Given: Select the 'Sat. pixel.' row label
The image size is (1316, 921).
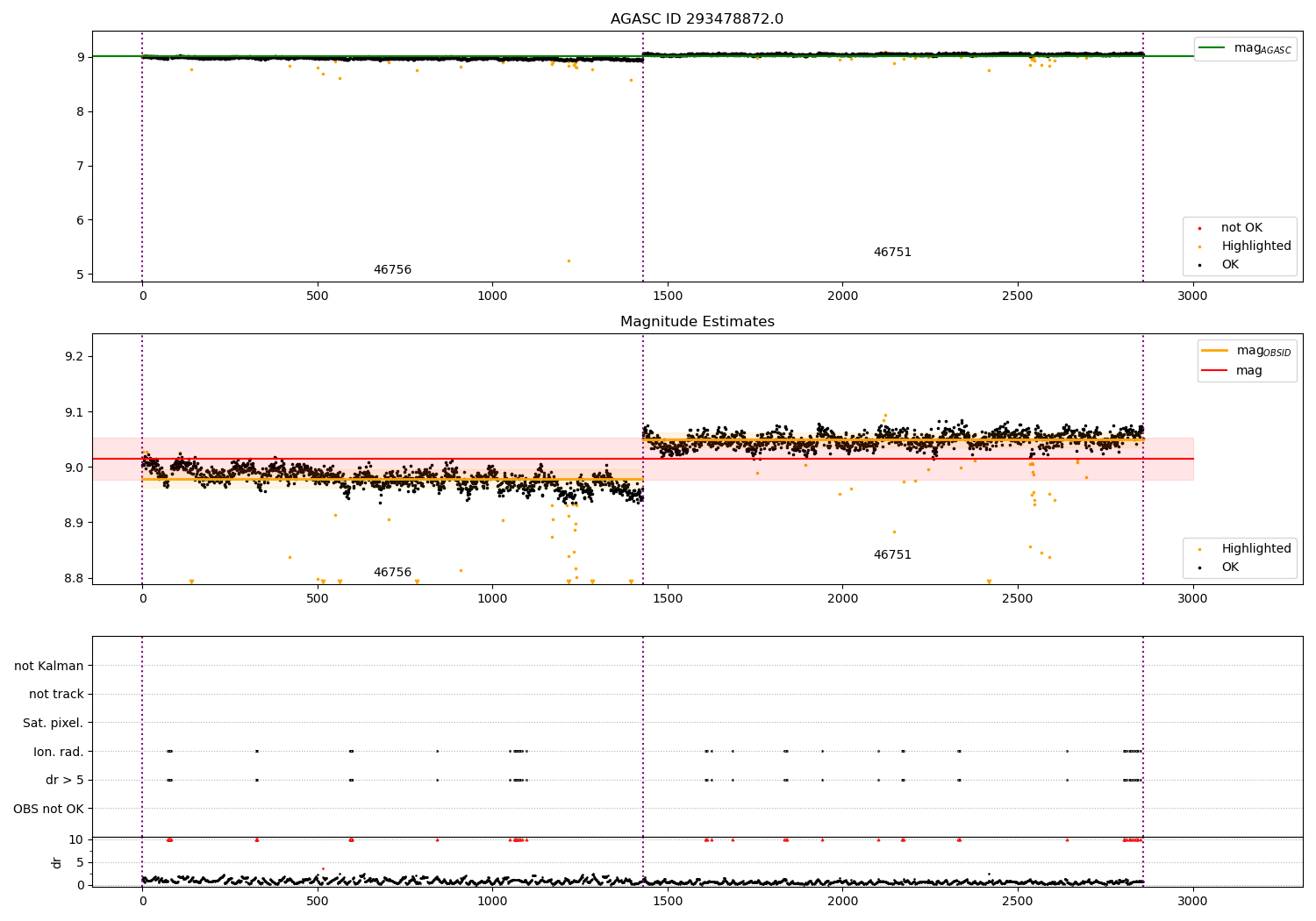Looking at the screenshot, I should coord(53,724).
